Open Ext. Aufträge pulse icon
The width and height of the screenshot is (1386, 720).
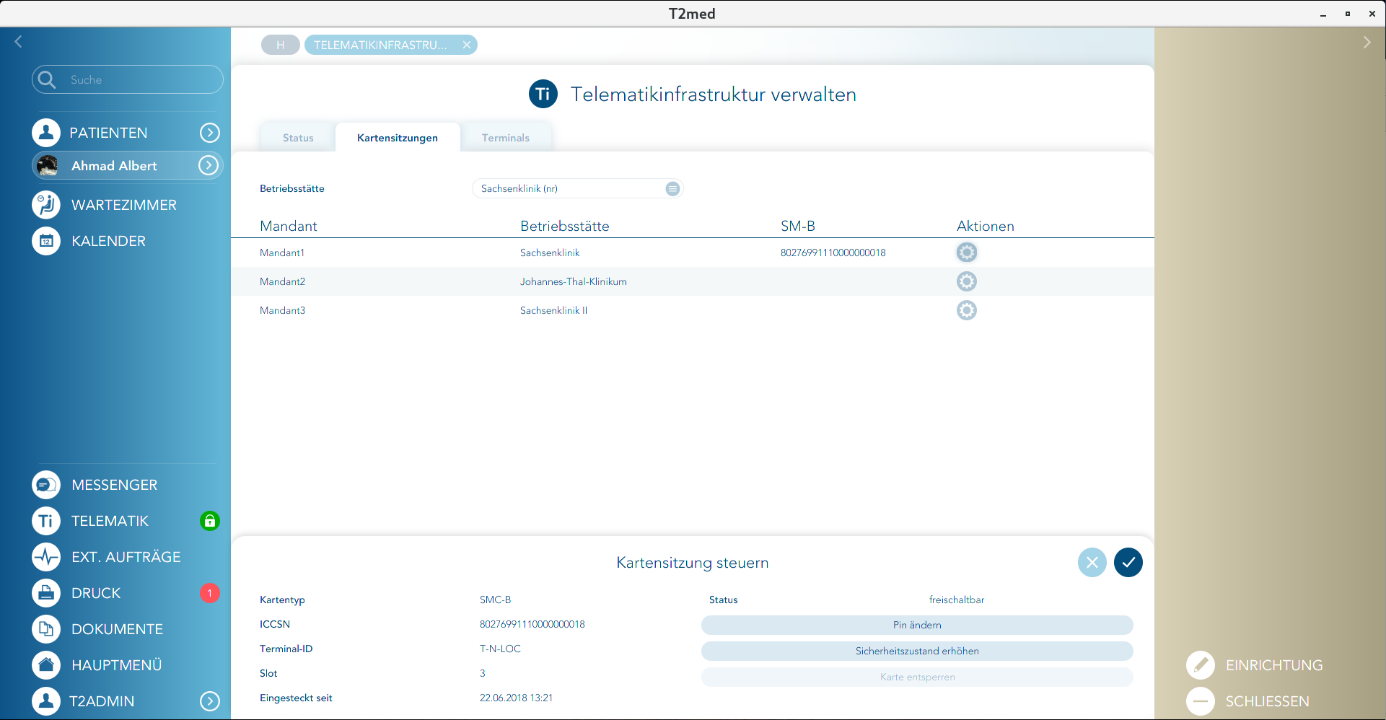click(x=46, y=557)
